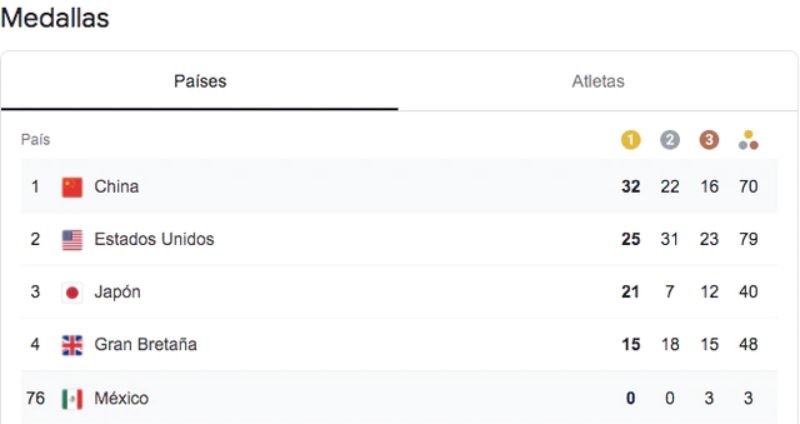Click the gold medal column icon
Viewport: 800px width, 424px height.
tap(632, 139)
